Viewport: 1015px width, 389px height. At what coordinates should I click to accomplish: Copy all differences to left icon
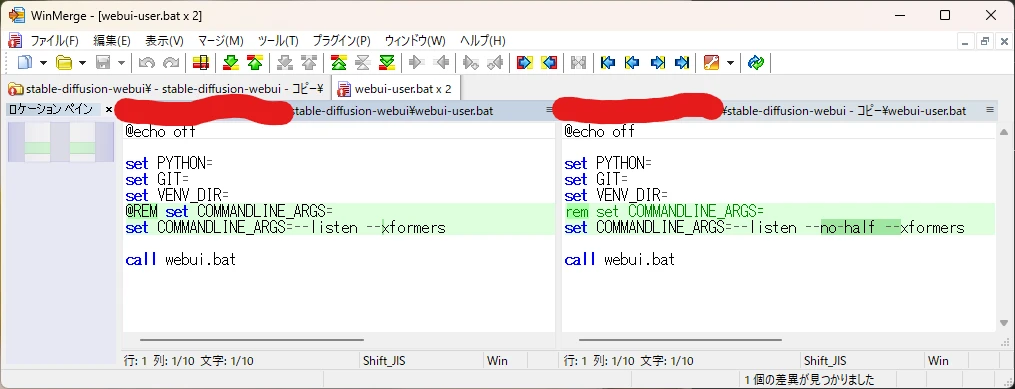pyautogui.click(x=549, y=63)
